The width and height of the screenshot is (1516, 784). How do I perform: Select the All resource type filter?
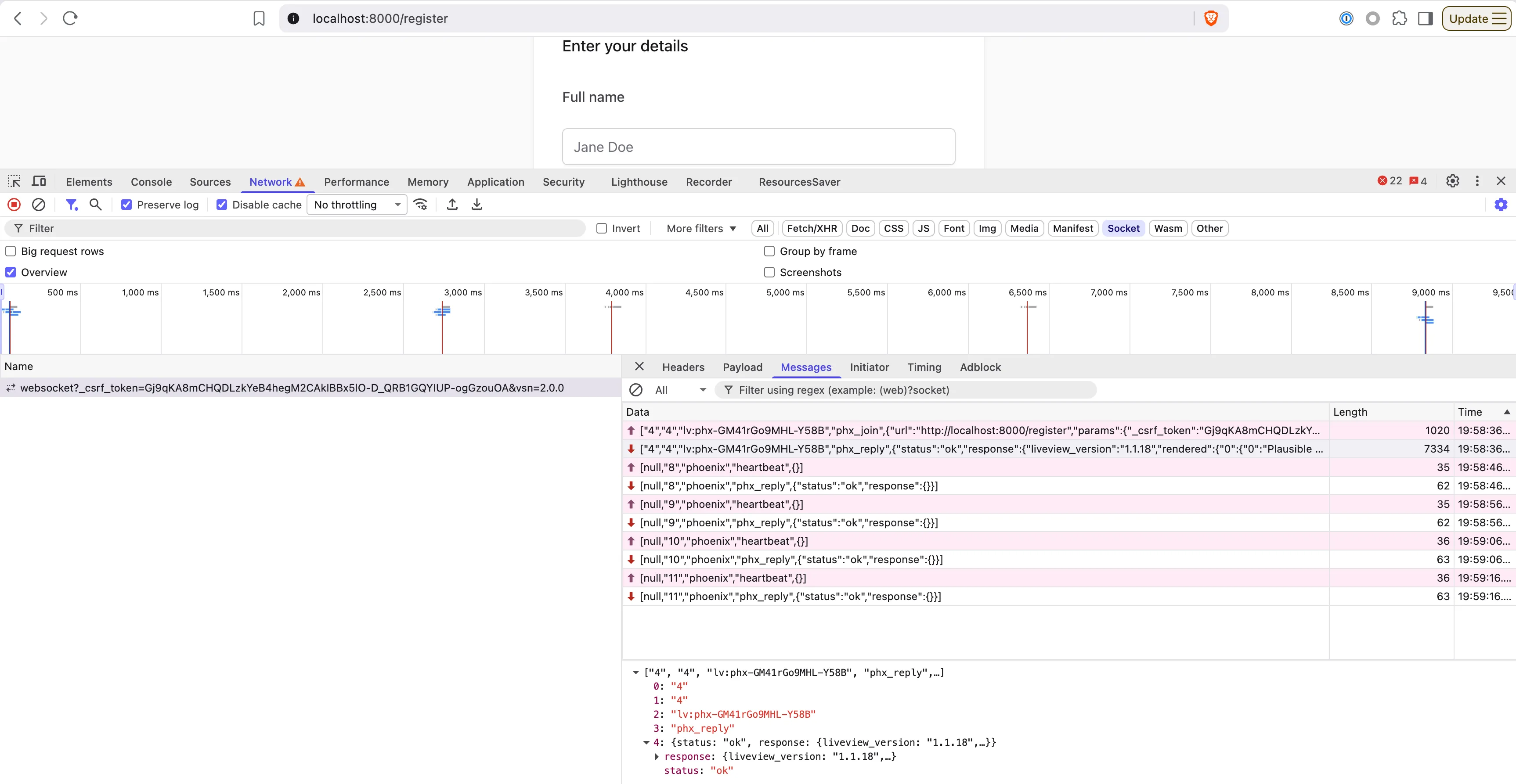[762, 228]
